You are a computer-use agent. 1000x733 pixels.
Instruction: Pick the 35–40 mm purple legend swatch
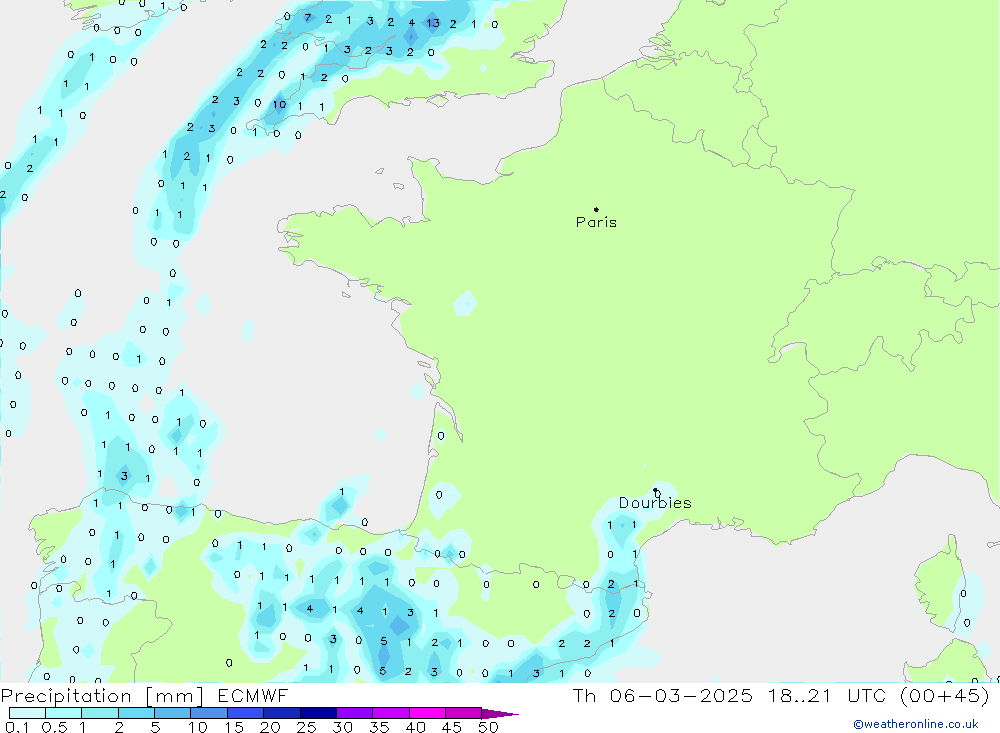(391, 713)
